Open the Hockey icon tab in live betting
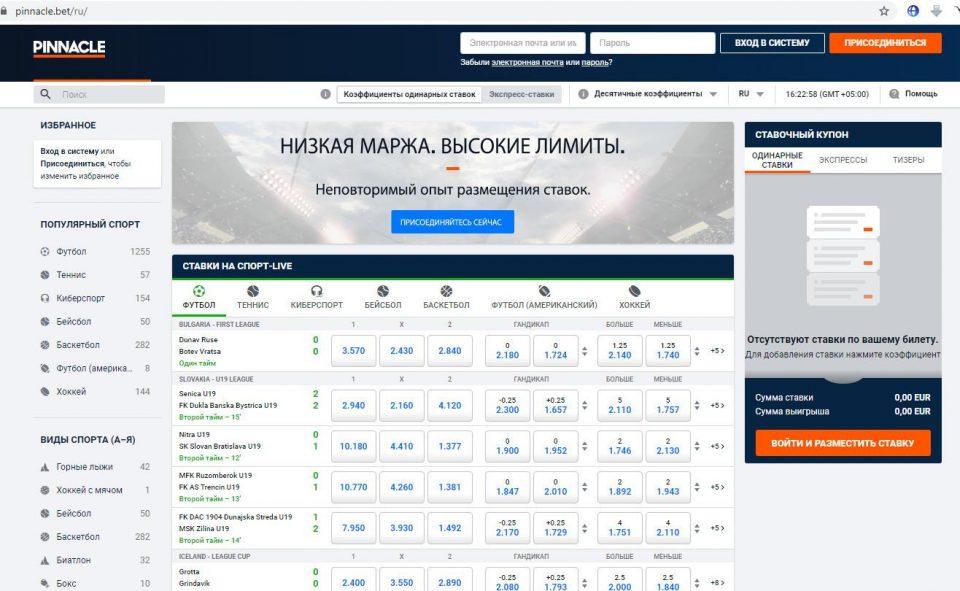 (634, 291)
